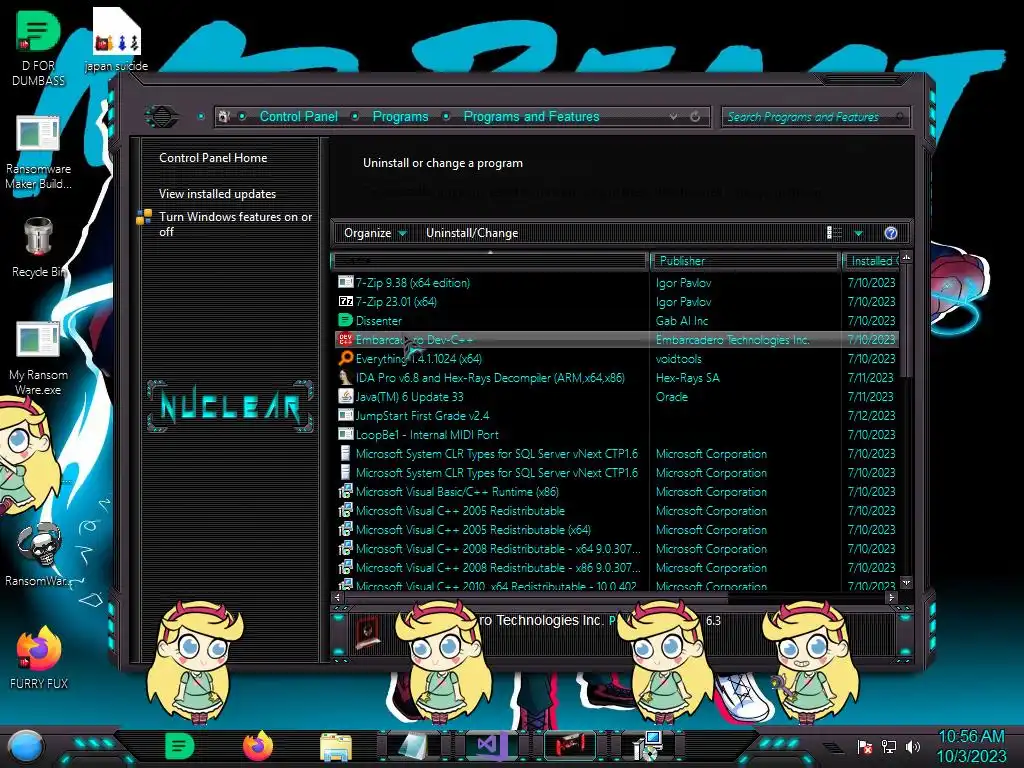Select 7-Zip 9.38 (x64 edition) row
This screenshot has width=1024, height=768.
tap(615, 282)
